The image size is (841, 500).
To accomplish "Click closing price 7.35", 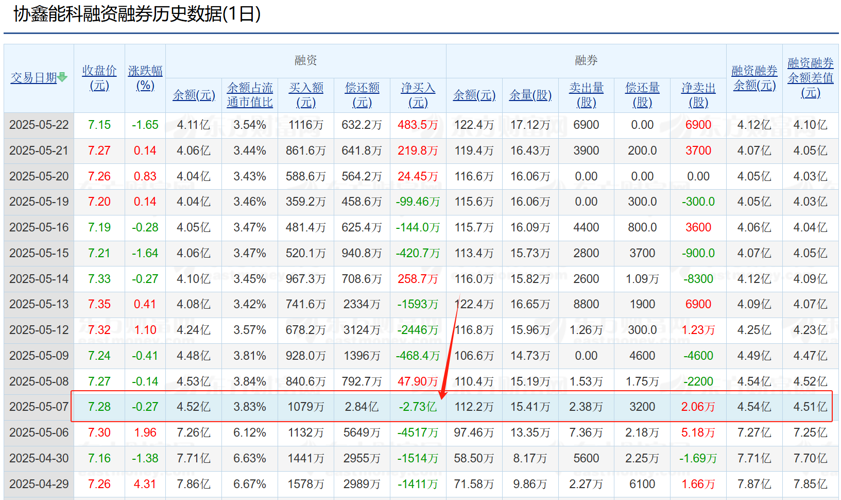I will click(x=99, y=304).
